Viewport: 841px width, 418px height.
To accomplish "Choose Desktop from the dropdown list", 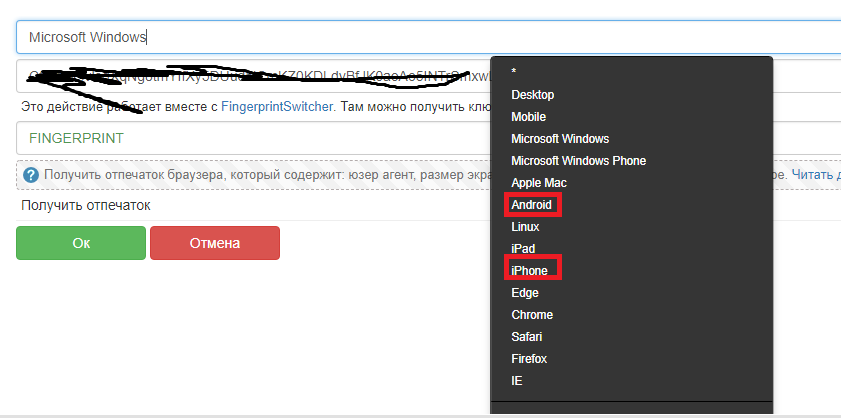I will click(532, 94).
